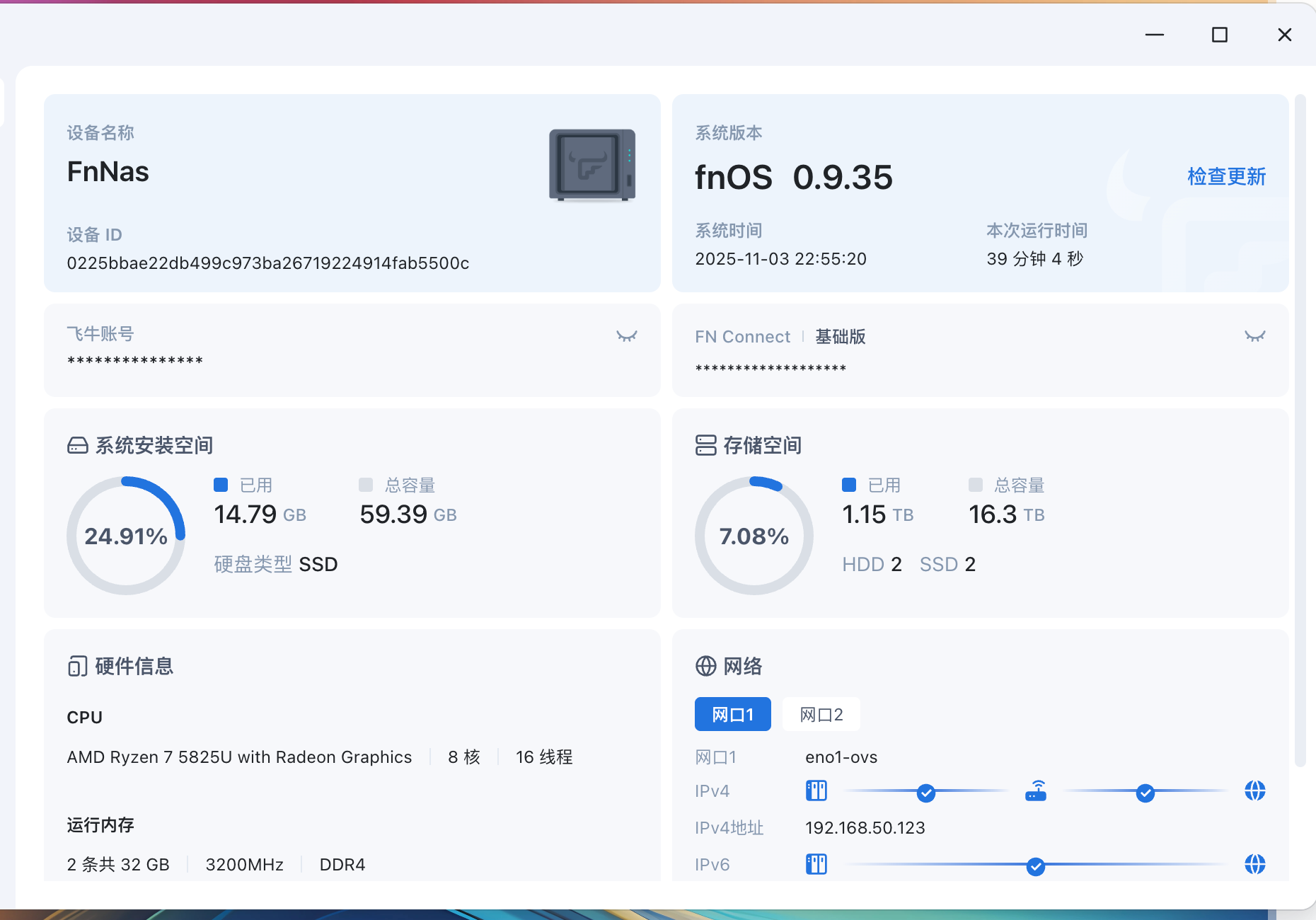
Task: Show the hidden 飞牛账号 account value
Action: [x=626, y=336]
